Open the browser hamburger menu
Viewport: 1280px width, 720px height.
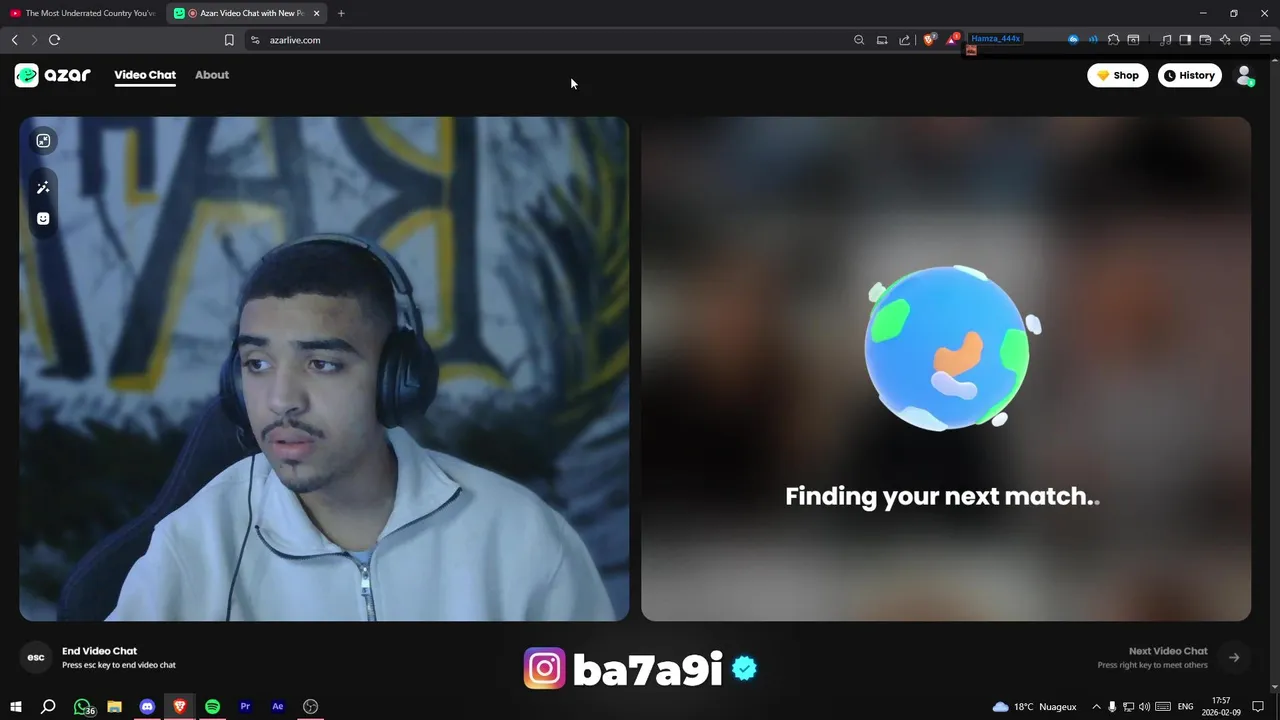tap(1265, 40)
